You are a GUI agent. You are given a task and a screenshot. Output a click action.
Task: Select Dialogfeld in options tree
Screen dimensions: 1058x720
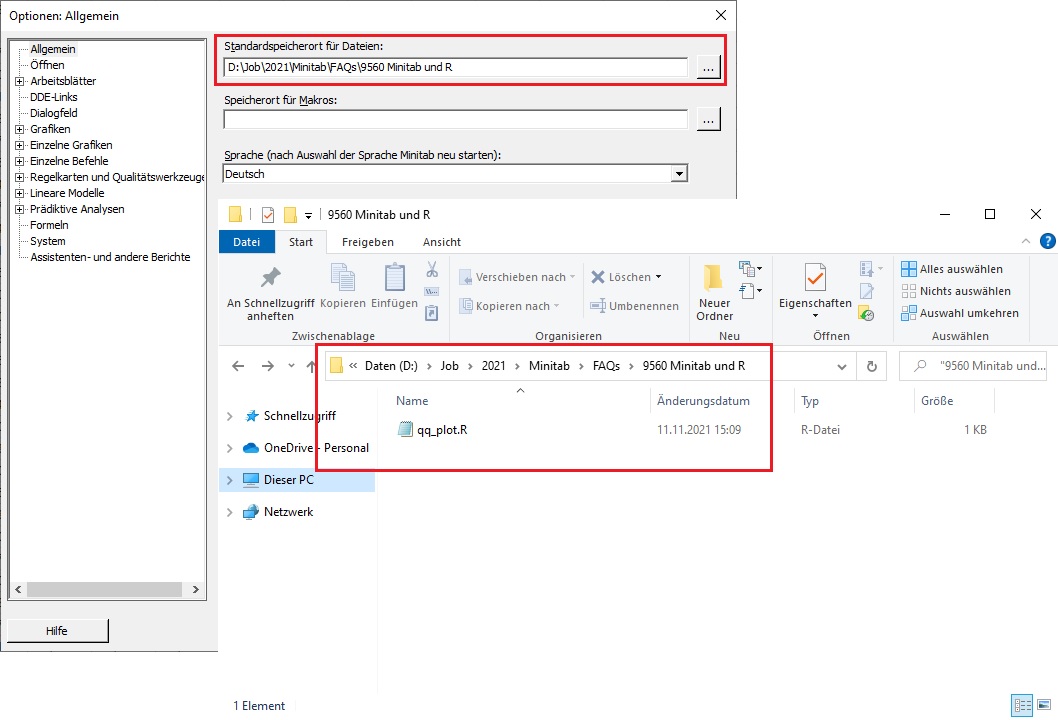tap(53, 113)
